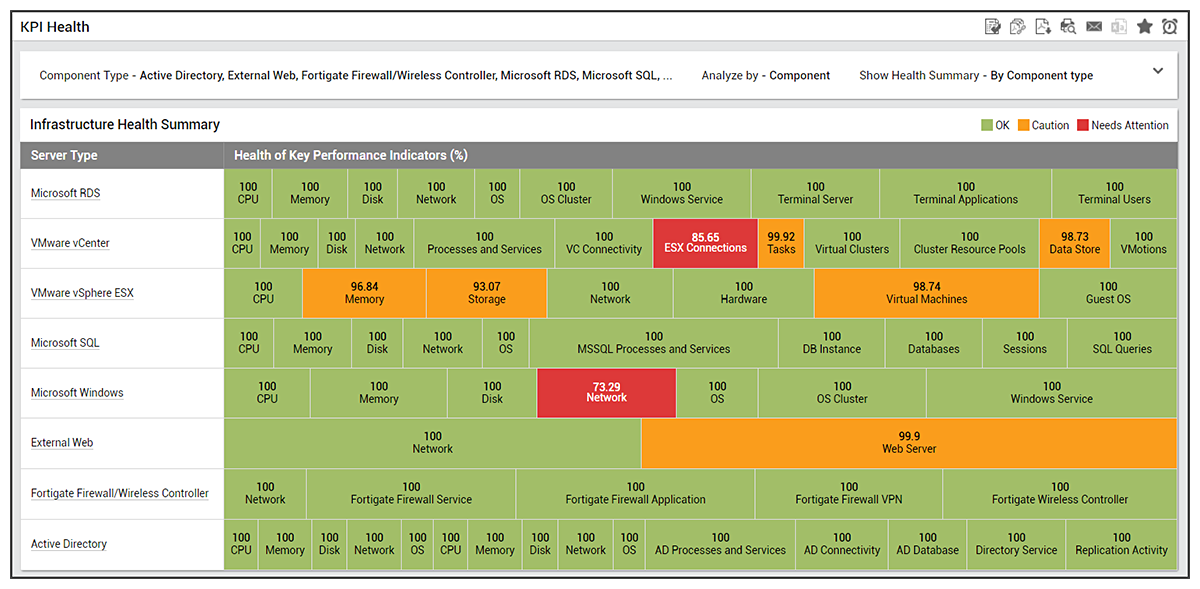Click the Cluster Resource Pools cell
This screenshot has height=589, width=1200.
click(970, 243)
